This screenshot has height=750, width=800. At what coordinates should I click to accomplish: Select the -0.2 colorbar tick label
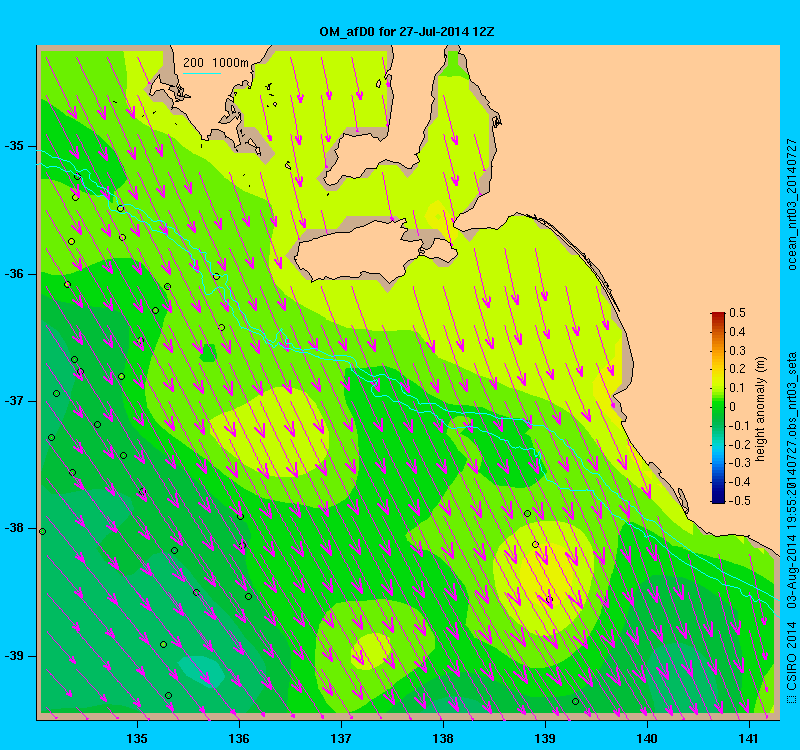(x=738, y=444)
